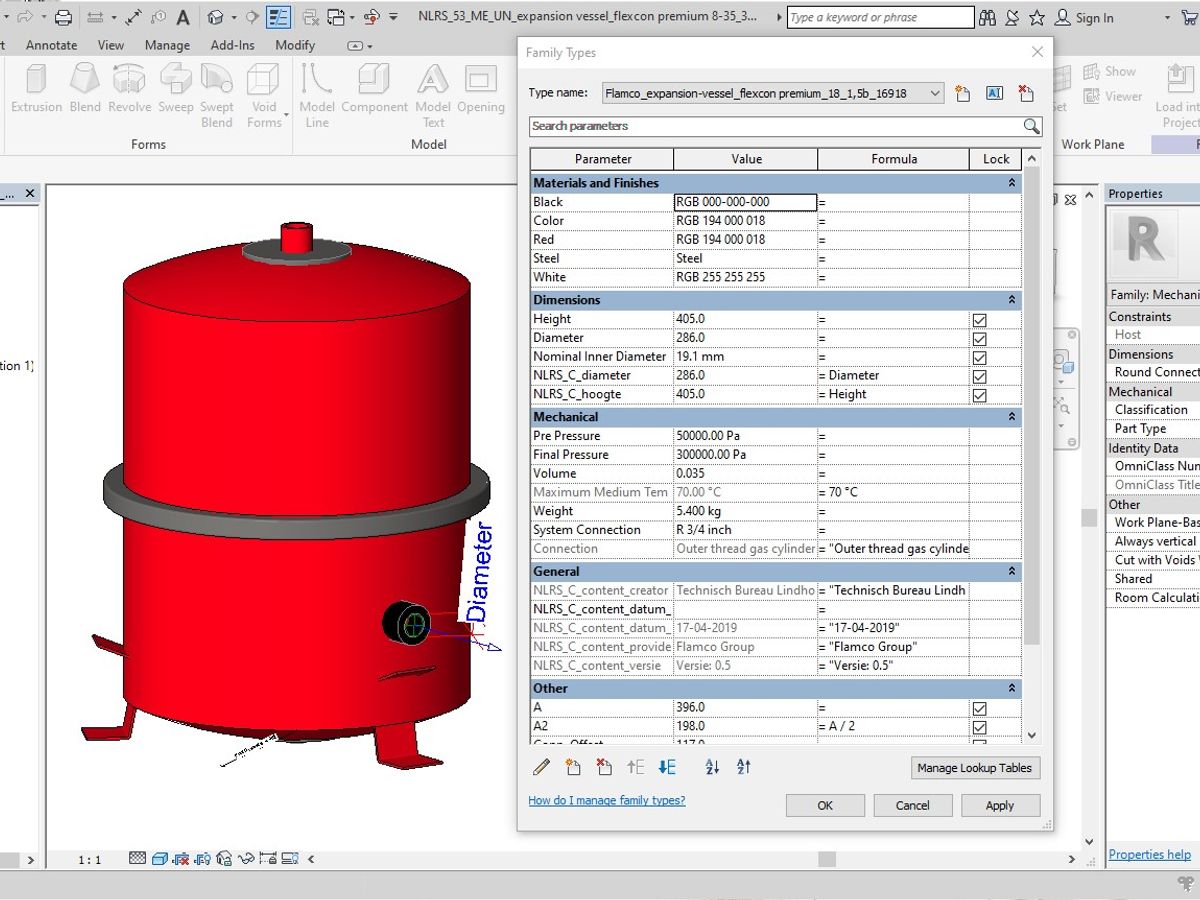Collapse the Mechanical parameter group
This screenshot has height=900, width=1200.
point(1011,417)
